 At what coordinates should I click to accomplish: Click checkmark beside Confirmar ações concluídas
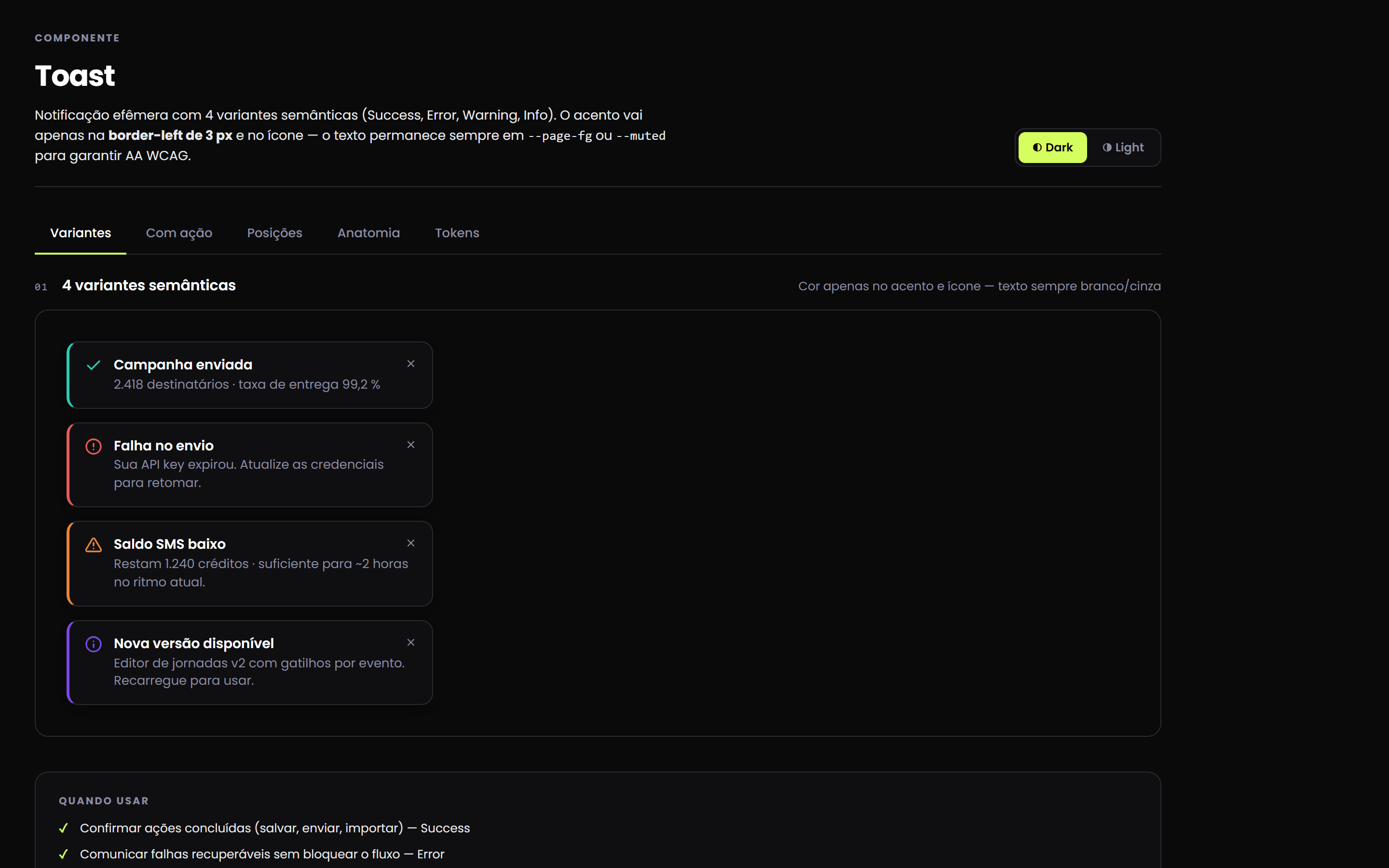64,828
